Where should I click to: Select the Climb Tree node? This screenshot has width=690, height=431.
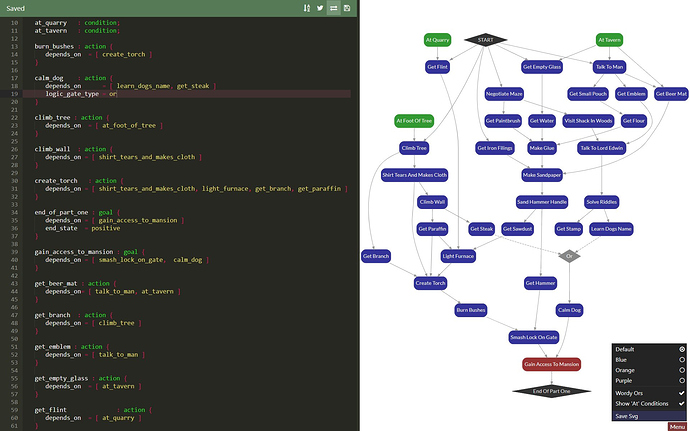click(414, 148)
